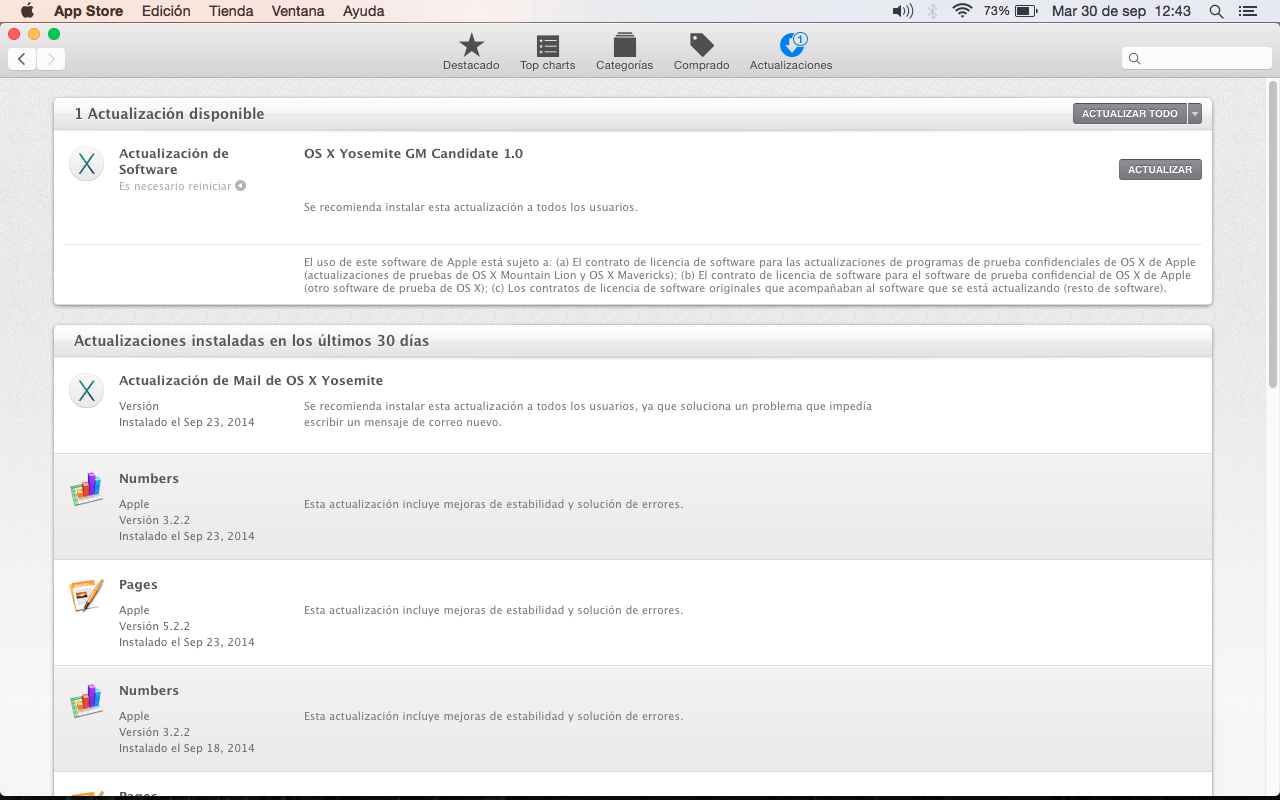Screen dimensions: 1280x800
Task: Click the restart required info arrow
Action: point(241,186)
